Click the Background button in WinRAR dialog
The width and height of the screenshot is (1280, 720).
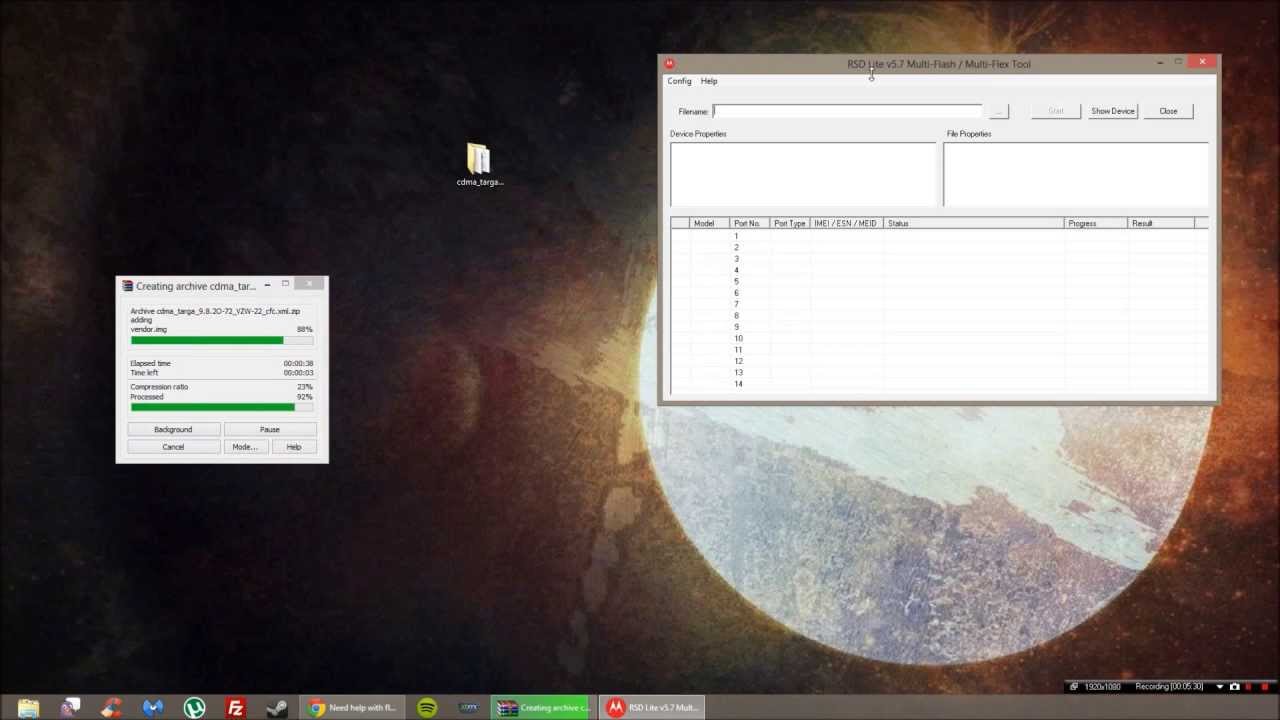(x=173, y=429)
